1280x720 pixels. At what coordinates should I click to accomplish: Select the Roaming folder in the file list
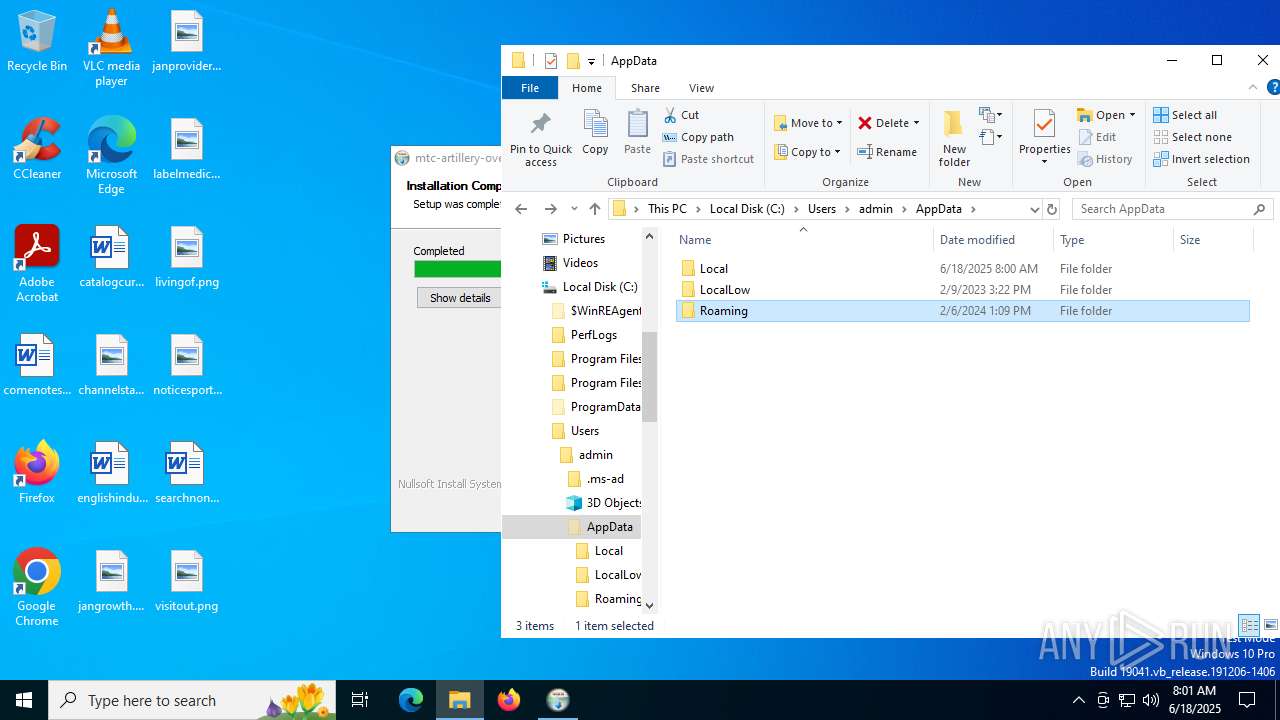pyautogui.click(x=962, y=311)
